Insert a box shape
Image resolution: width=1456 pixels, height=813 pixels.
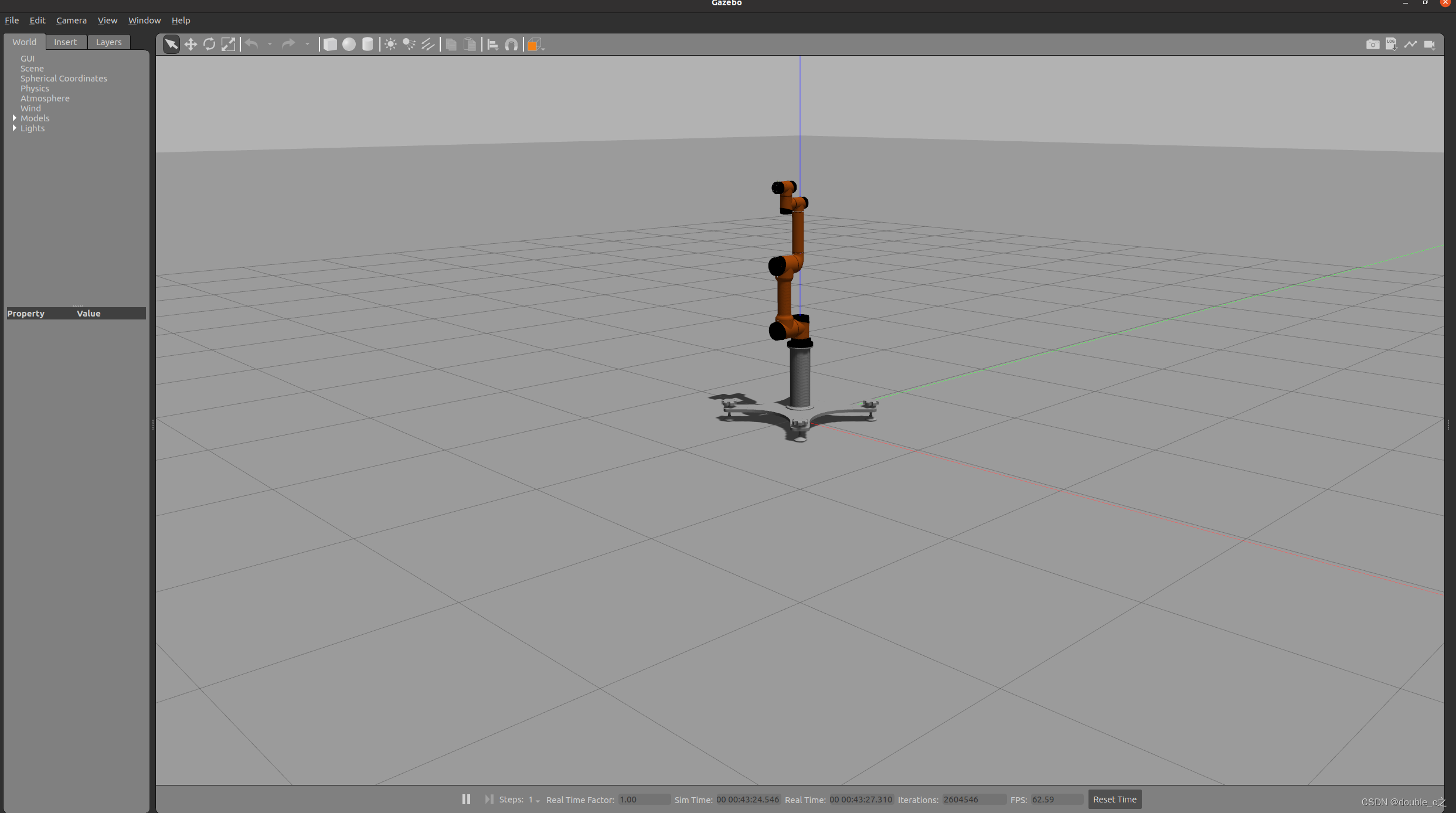(330, 45)
